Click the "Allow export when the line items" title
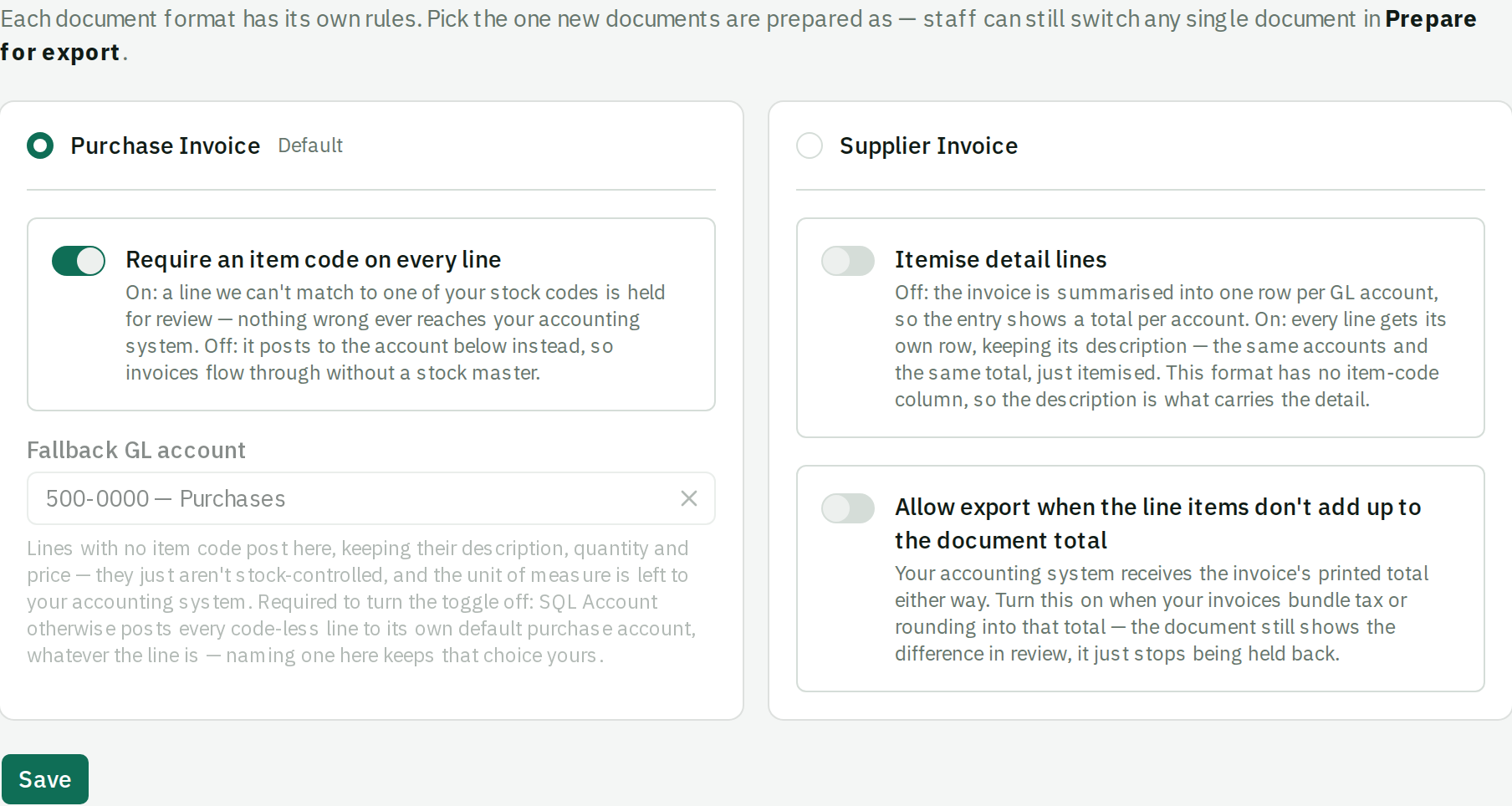1512x806 pixels. pos(1158,523)
